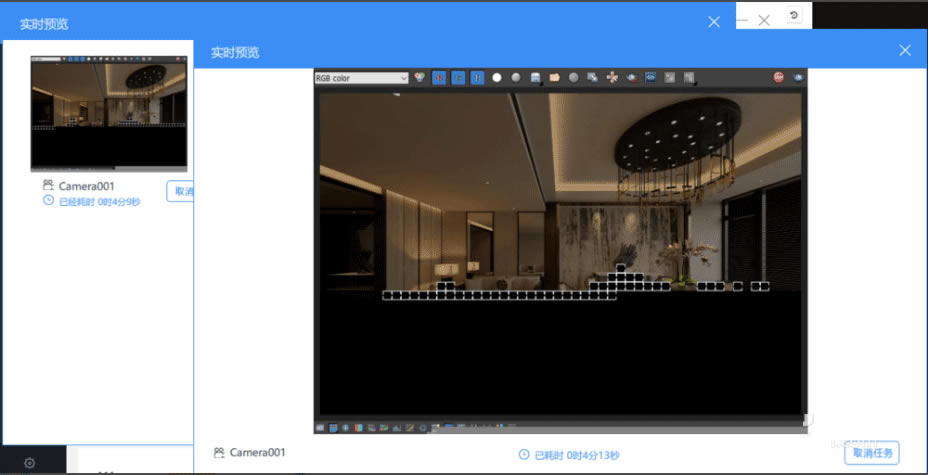
Task: Toggle the blue channel button
Action: (477, 77)
